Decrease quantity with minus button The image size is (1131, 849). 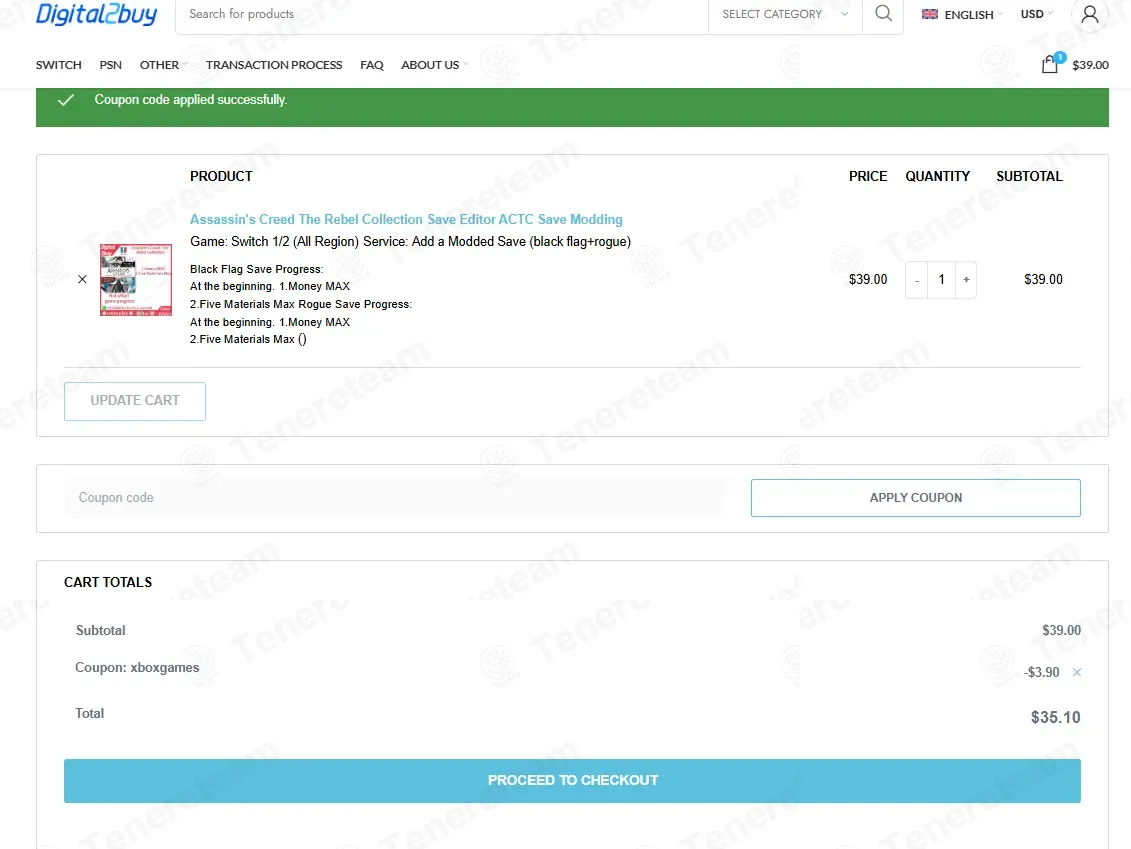(917, 280)
